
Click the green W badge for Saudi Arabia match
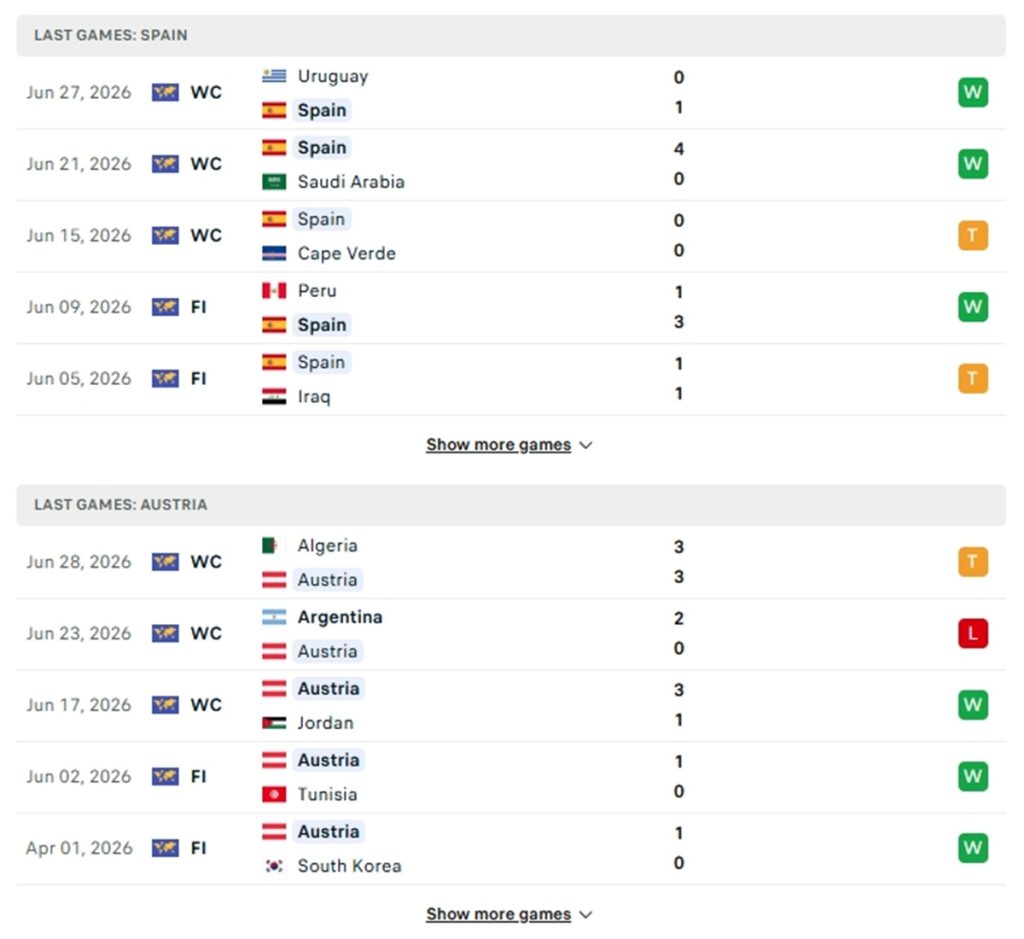[972, 164]
